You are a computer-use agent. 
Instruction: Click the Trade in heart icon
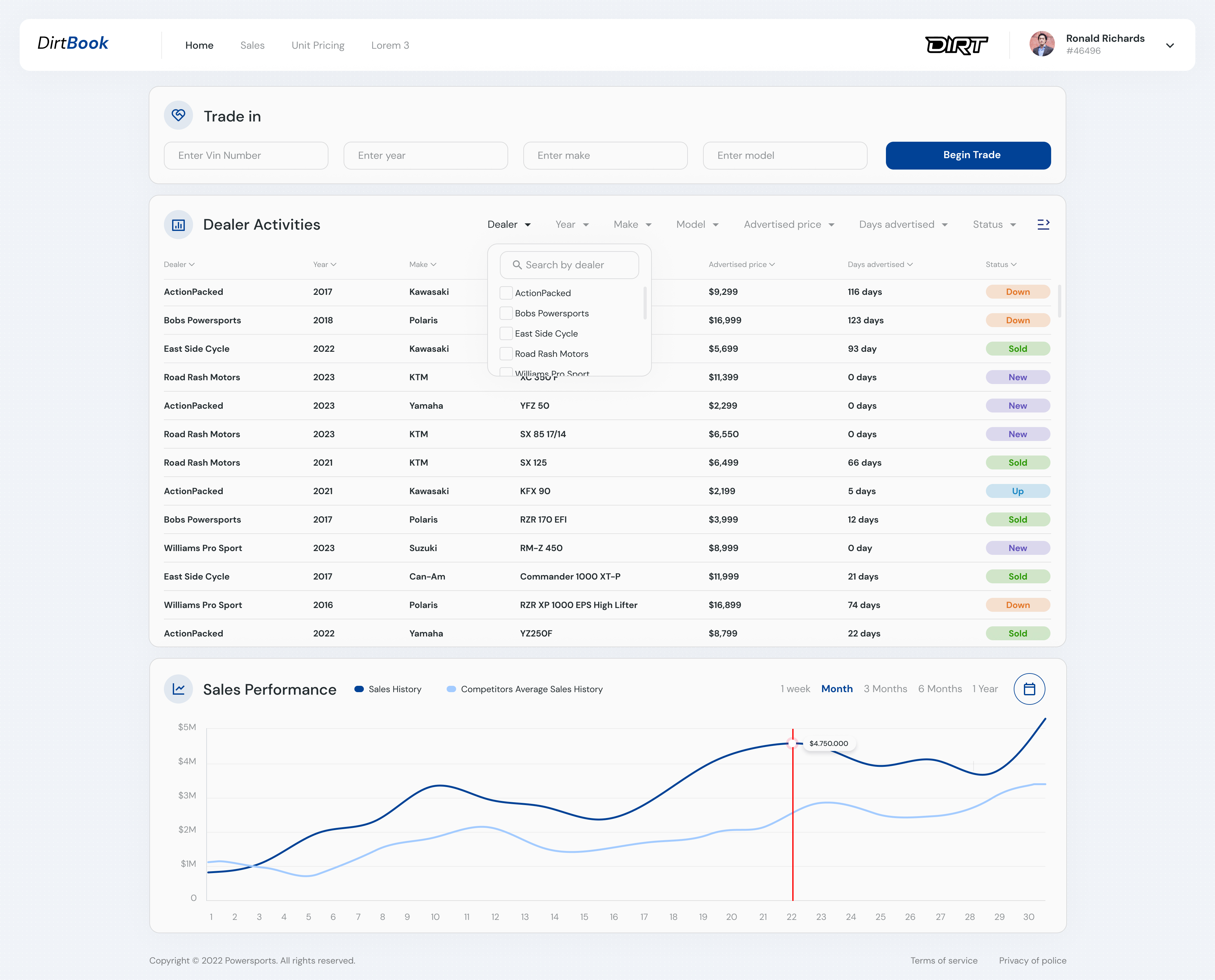[x=178, y=116]
